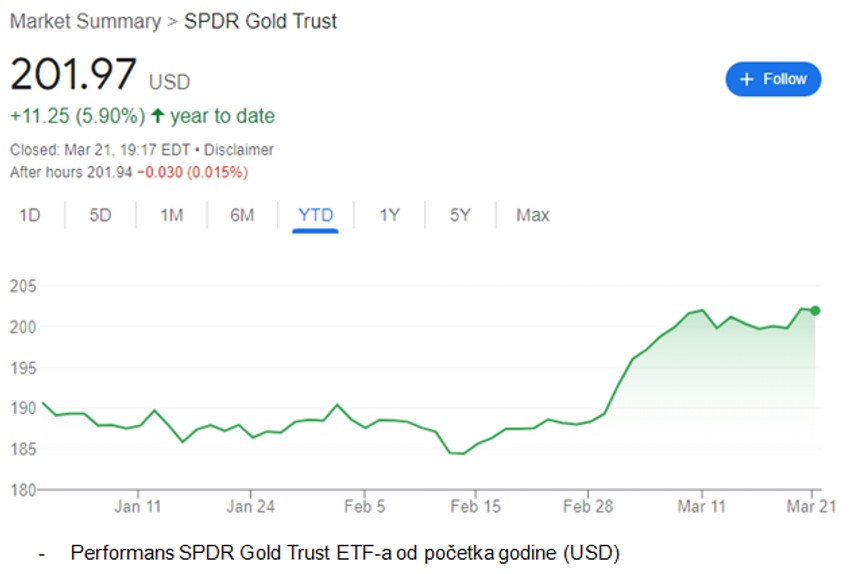Image resolution: width=850 pixels, height=574 pixels.
Task: Click the Jan 24 axis date label
Action: (x=251, y=507)
